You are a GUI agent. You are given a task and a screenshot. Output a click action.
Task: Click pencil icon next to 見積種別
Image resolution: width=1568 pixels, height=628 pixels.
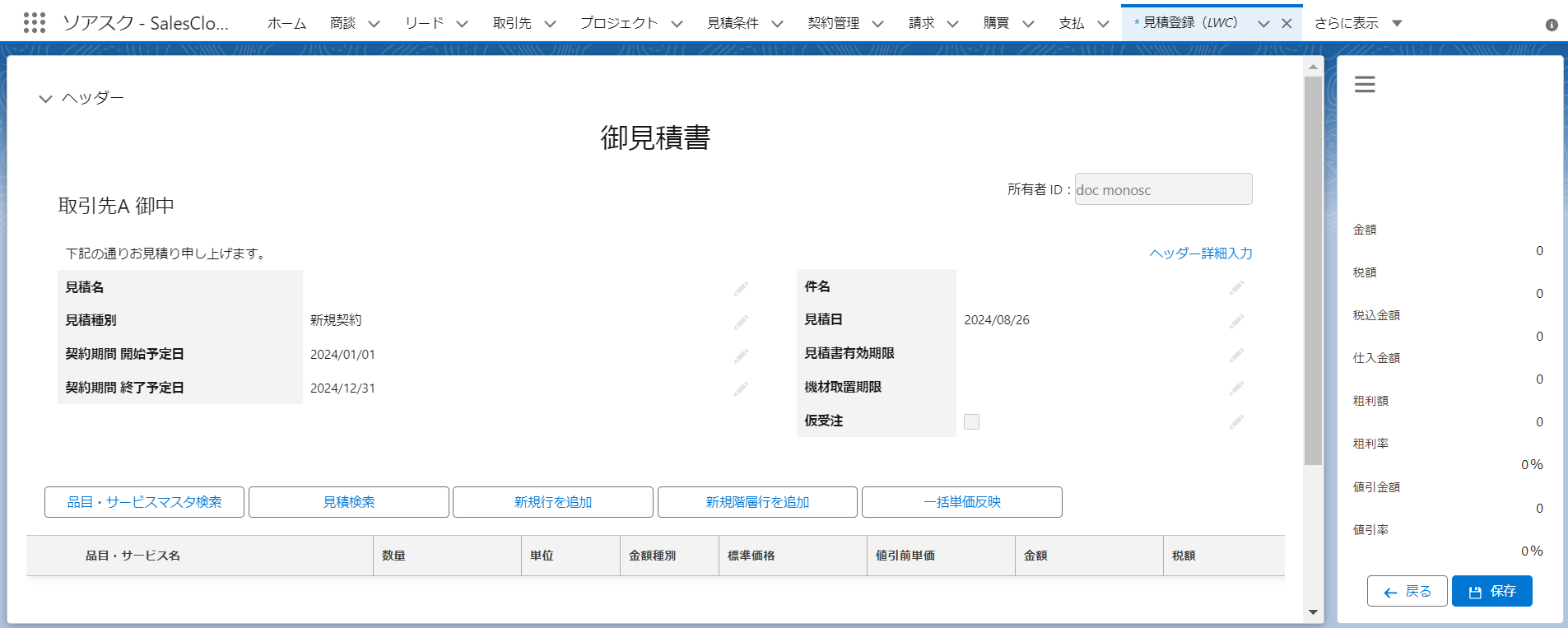click(x=741, y=322)
